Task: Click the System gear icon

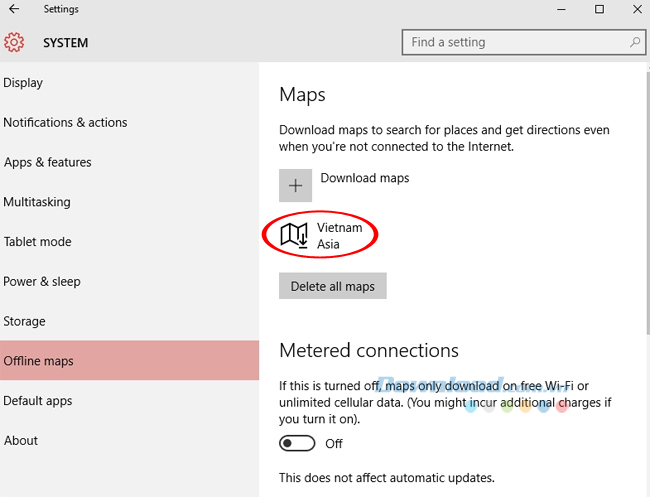Action: (14, 43)
